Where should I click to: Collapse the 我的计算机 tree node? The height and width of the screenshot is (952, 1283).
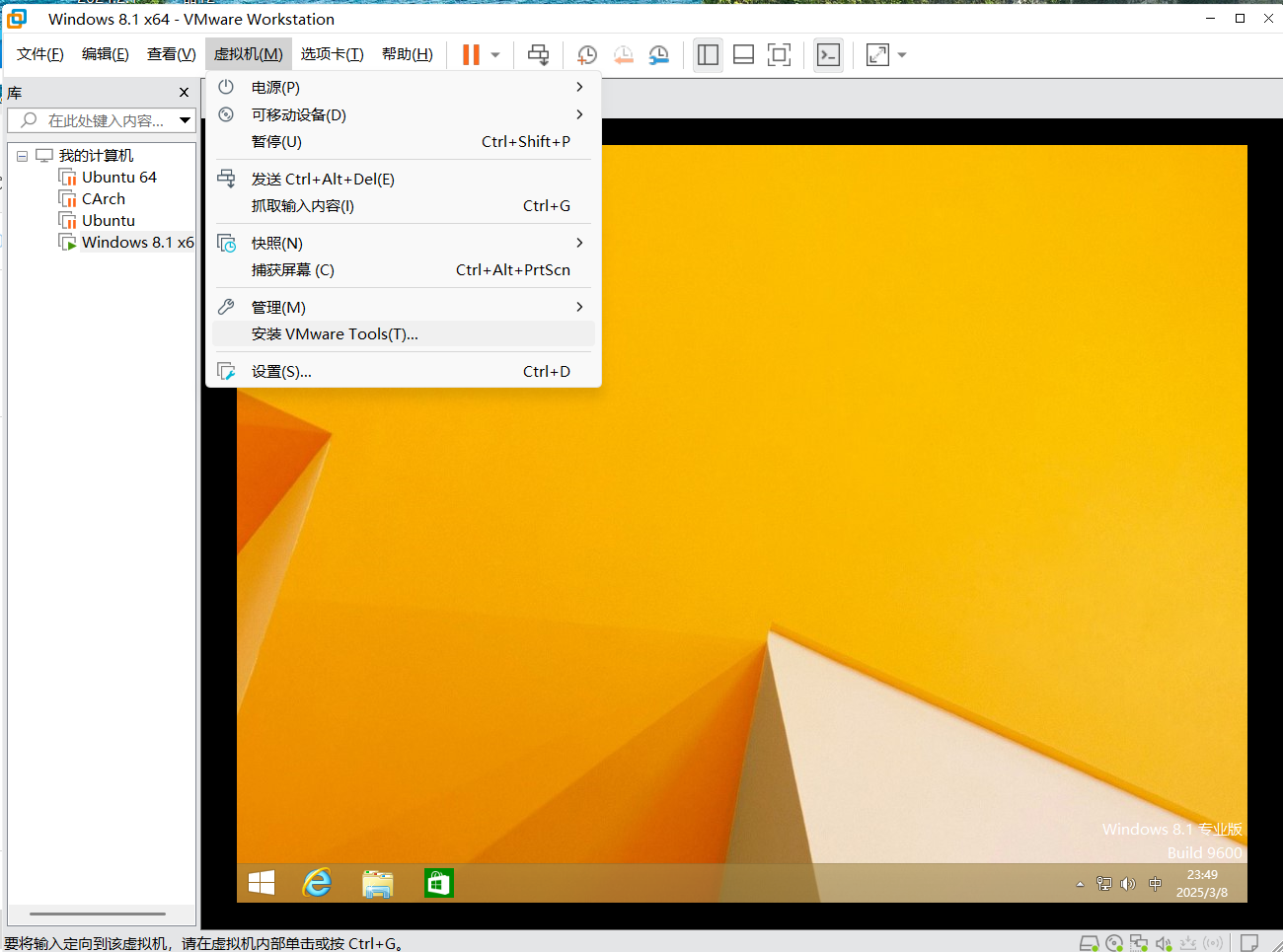pyautogui.click(x=22, y=156)
